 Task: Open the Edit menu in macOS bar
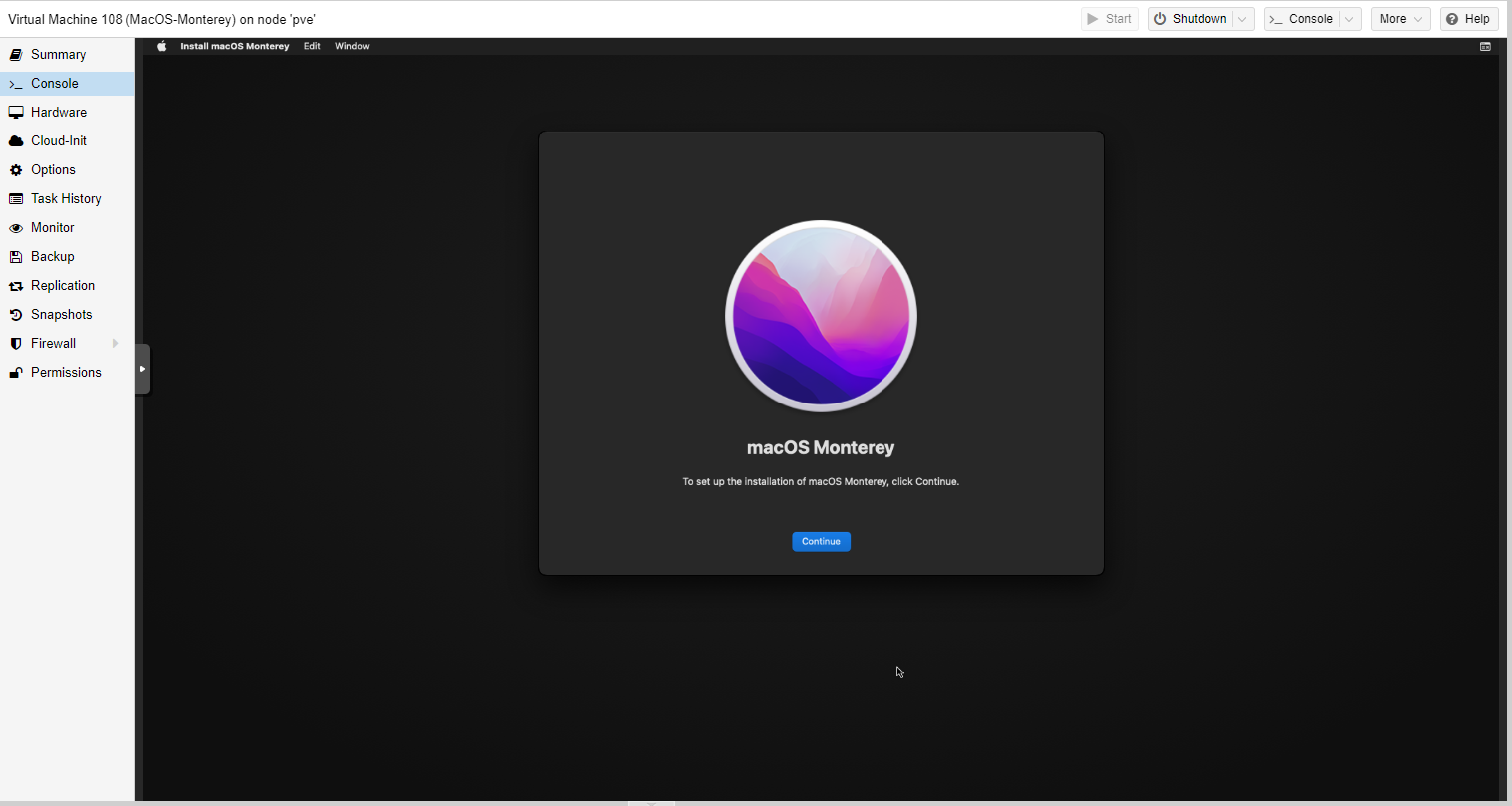(312, 46)
